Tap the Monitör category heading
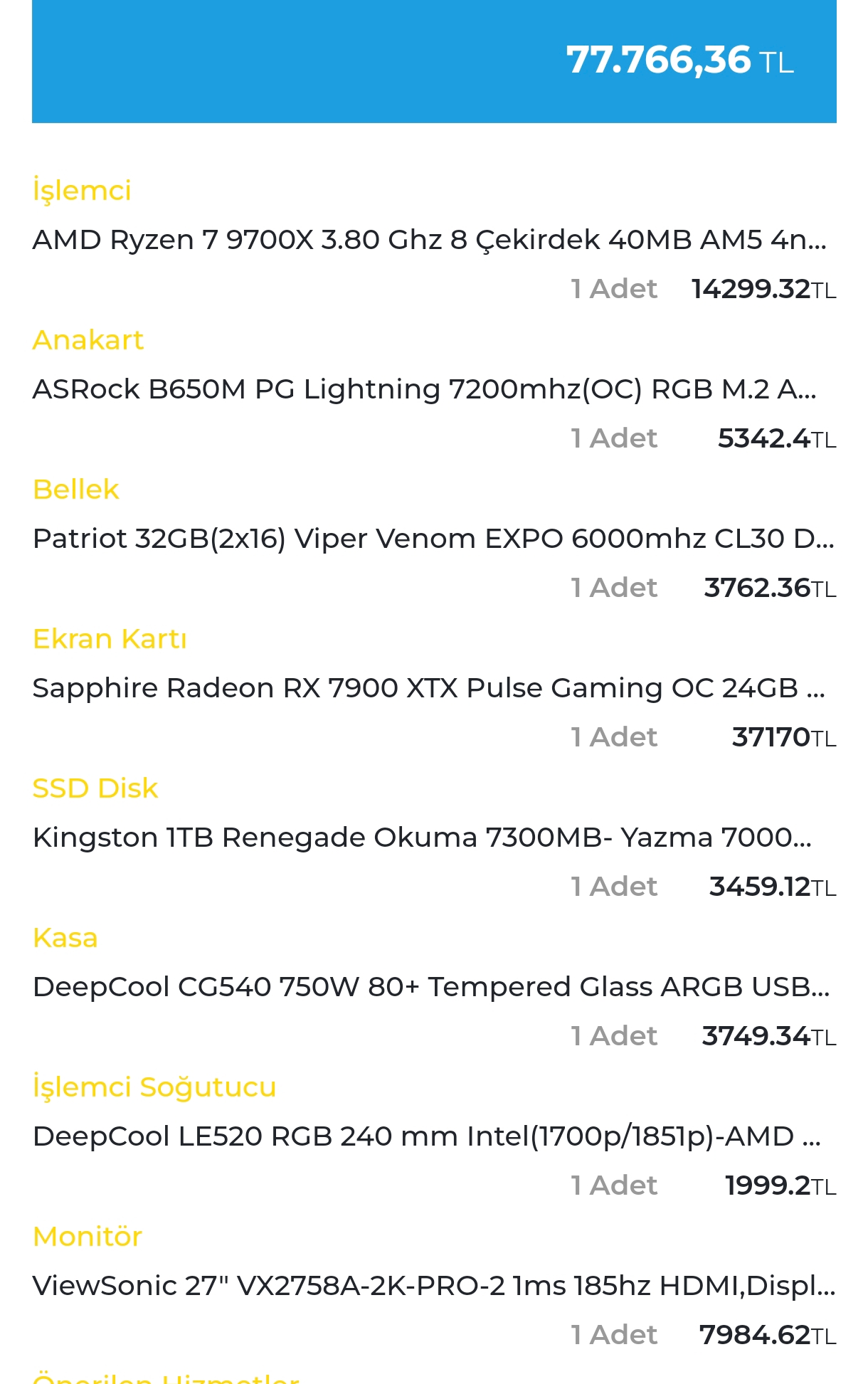 88,1237
